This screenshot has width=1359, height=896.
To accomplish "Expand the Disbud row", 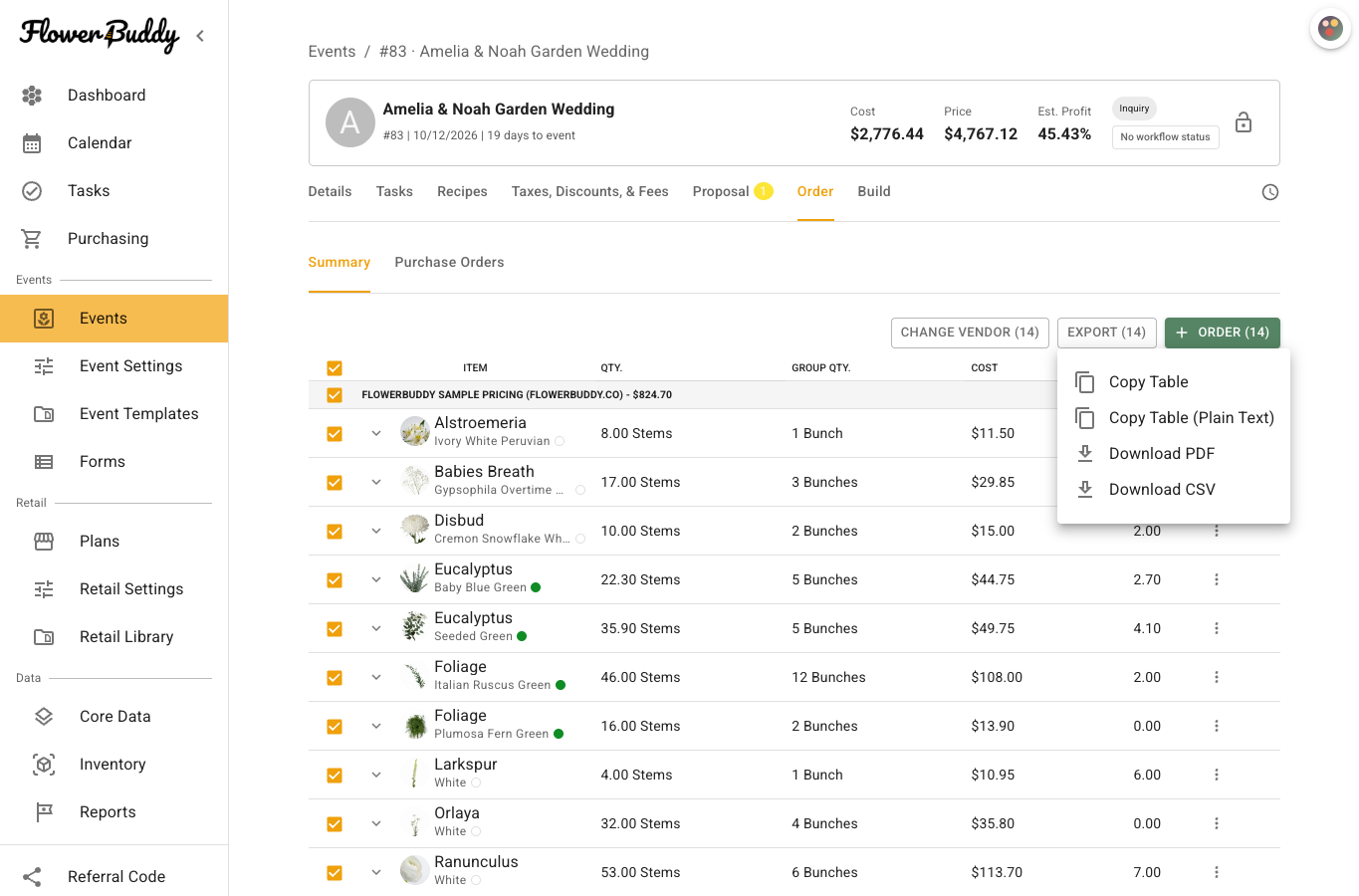I will pyautogui.click(x=376, y=531).
